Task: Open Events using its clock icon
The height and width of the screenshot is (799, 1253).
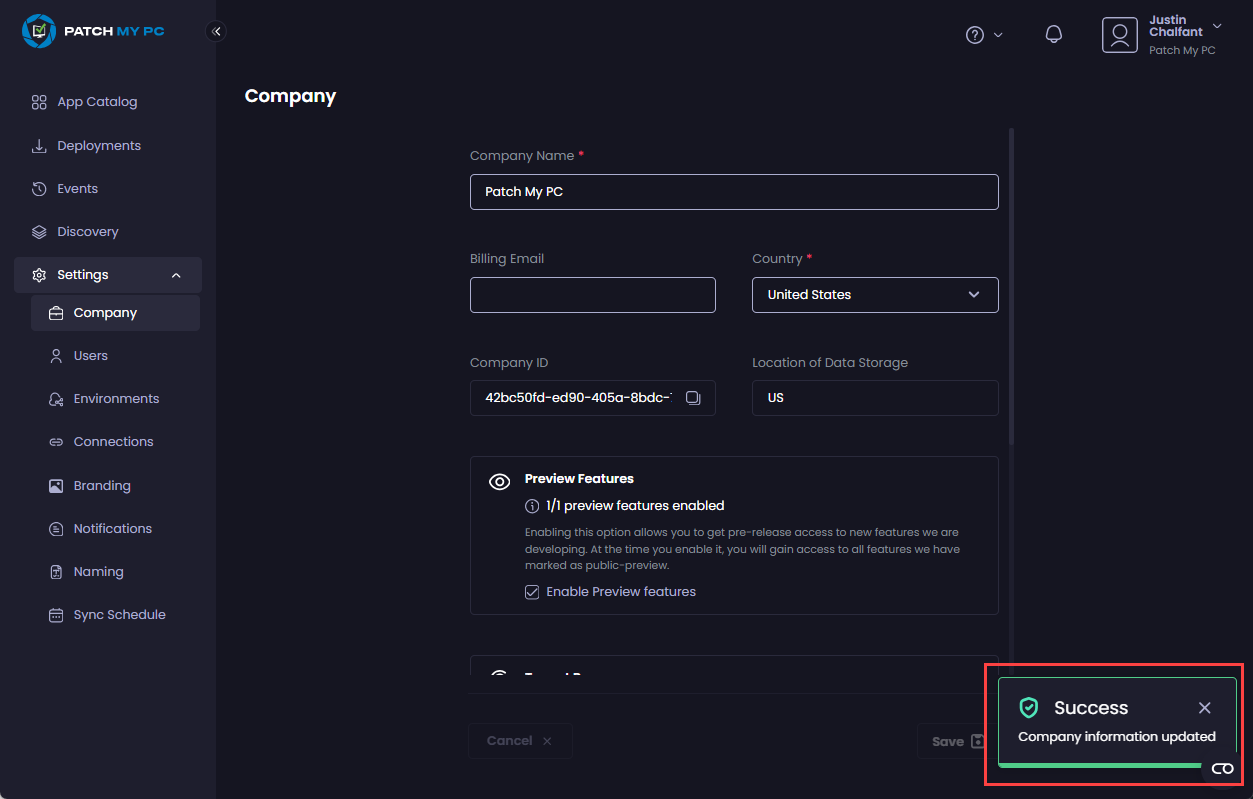Action: (x=39, y=188)
